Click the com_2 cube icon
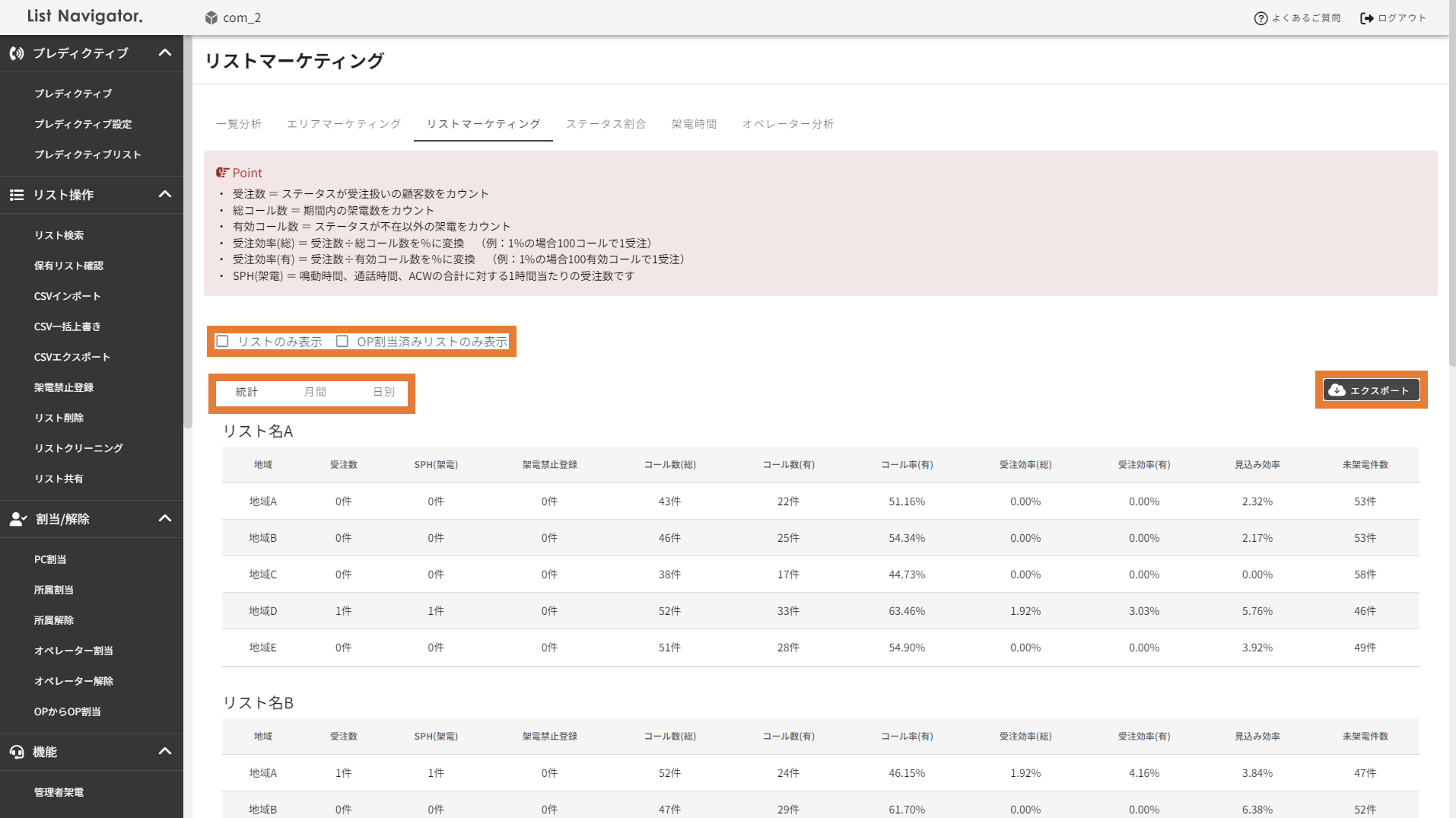This screenshot has height=818, width=1456. (x=211, y=18)
